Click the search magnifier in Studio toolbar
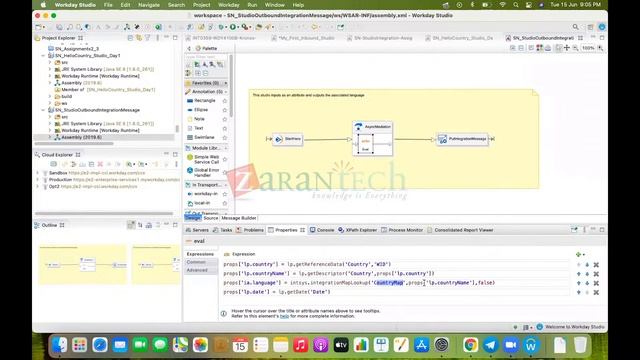The image size is (640, 360). click(576, 27)
